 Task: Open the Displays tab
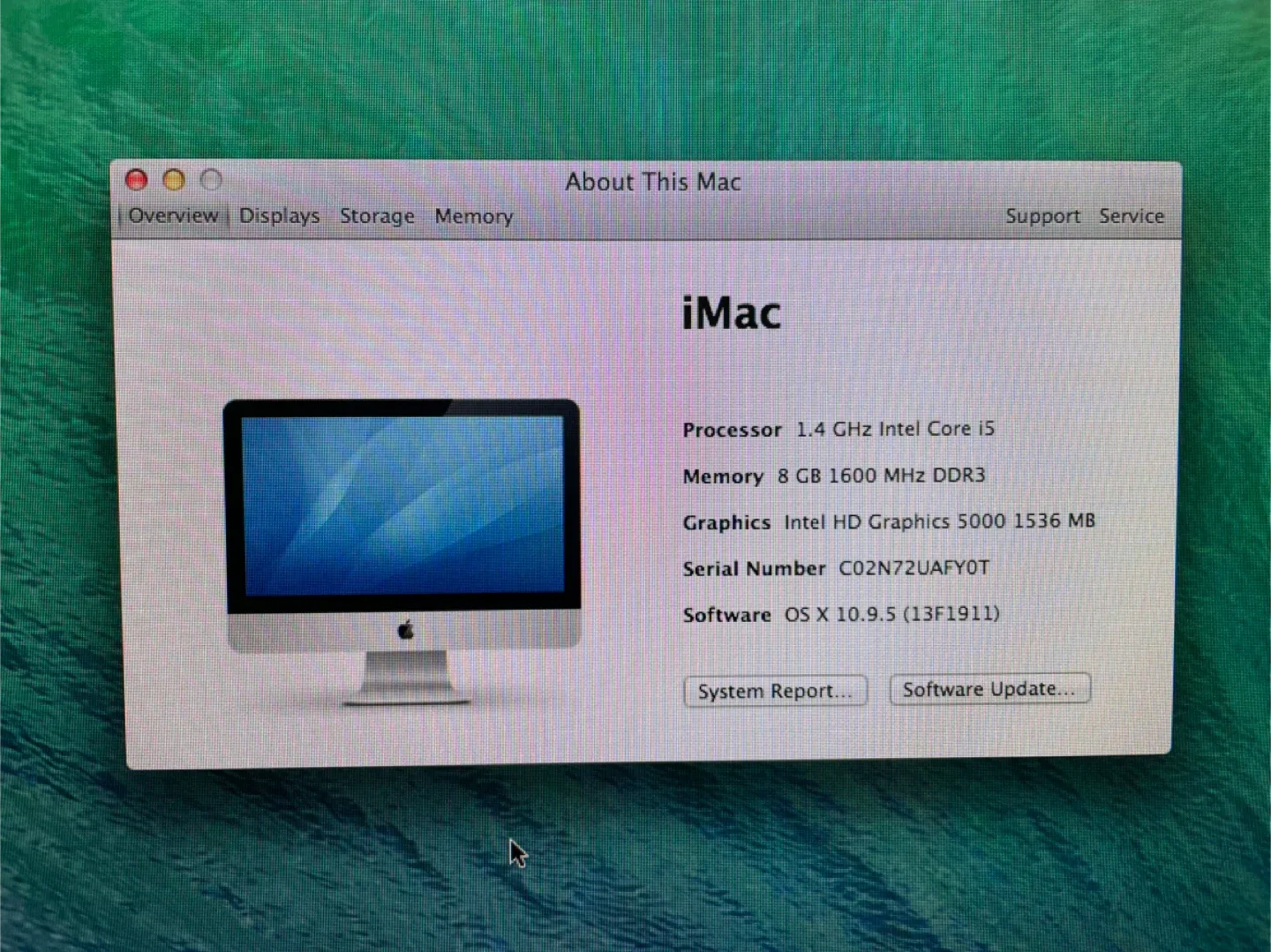click(279, 215)
